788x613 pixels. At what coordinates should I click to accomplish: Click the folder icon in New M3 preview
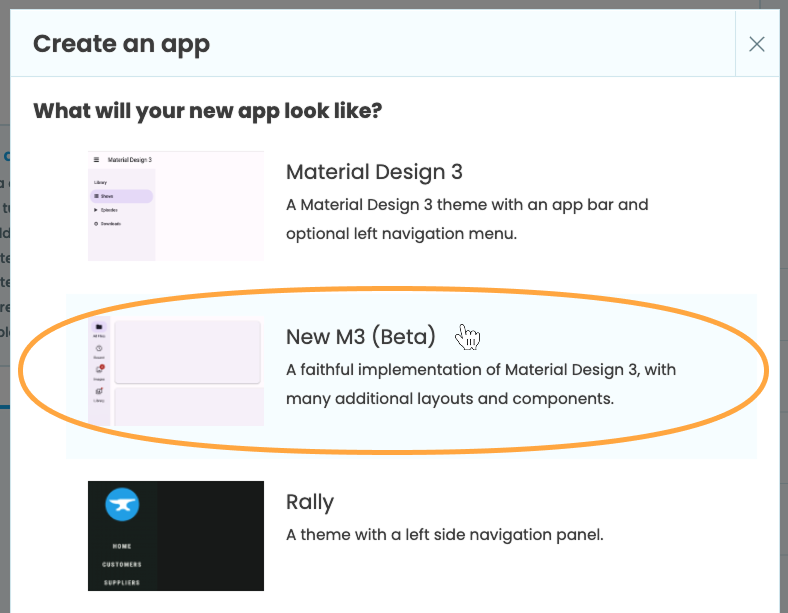tap(99, 327)
